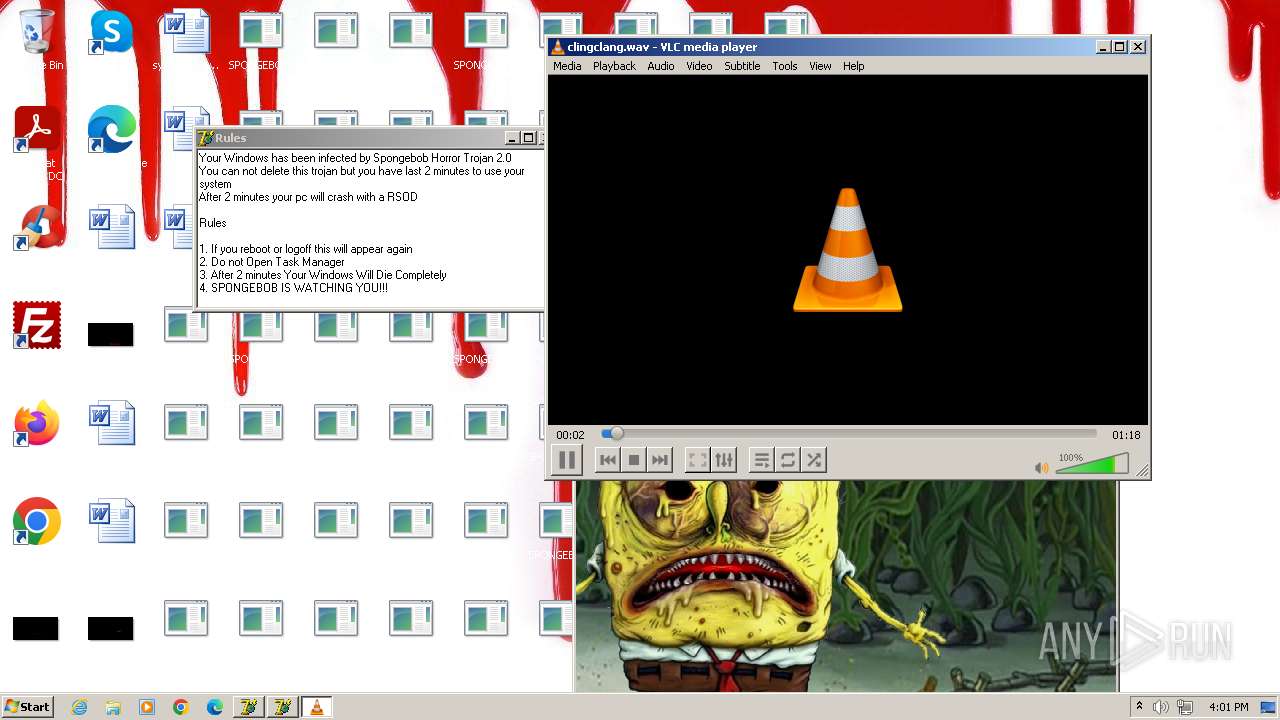Open the Tools menu in VLC
The height and width of the screenshot is (720, 1280).
(785, 66)
